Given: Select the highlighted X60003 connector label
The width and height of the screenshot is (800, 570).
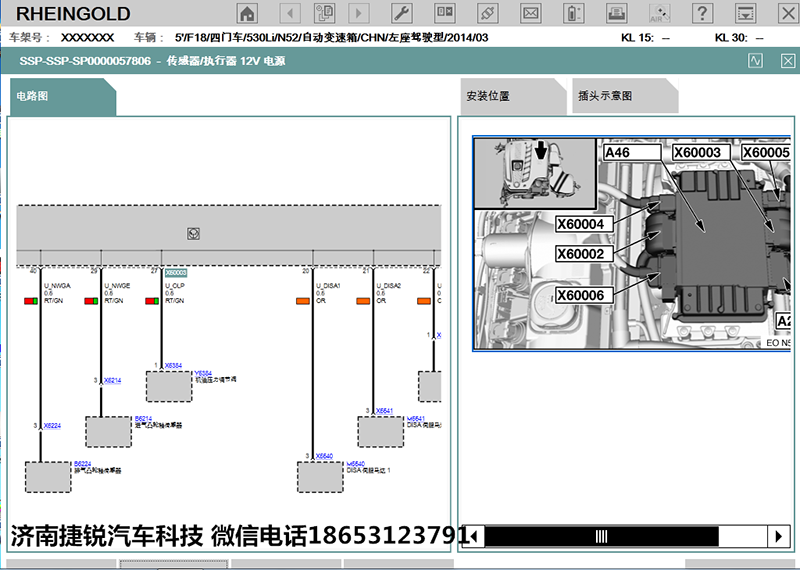Looking at the screenshot, I should 176,272.
